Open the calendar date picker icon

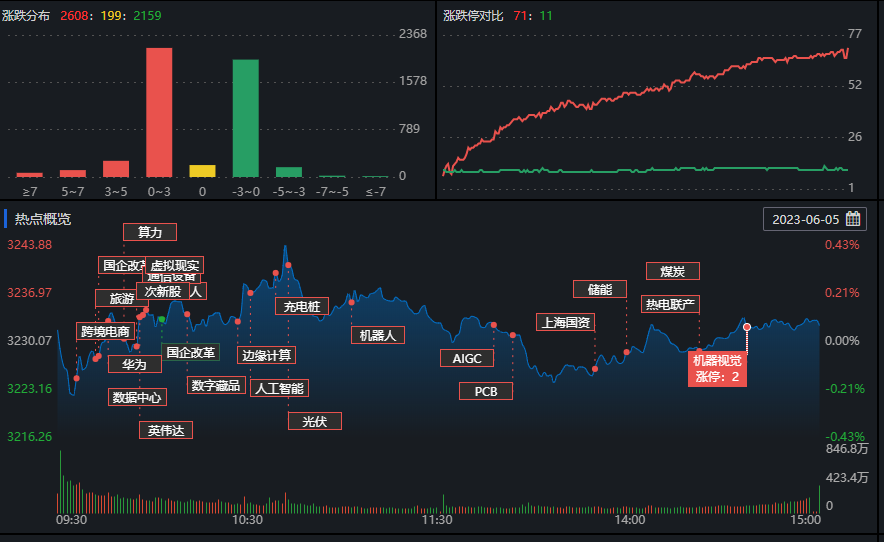pyautogui.click(x=854, y=219)
